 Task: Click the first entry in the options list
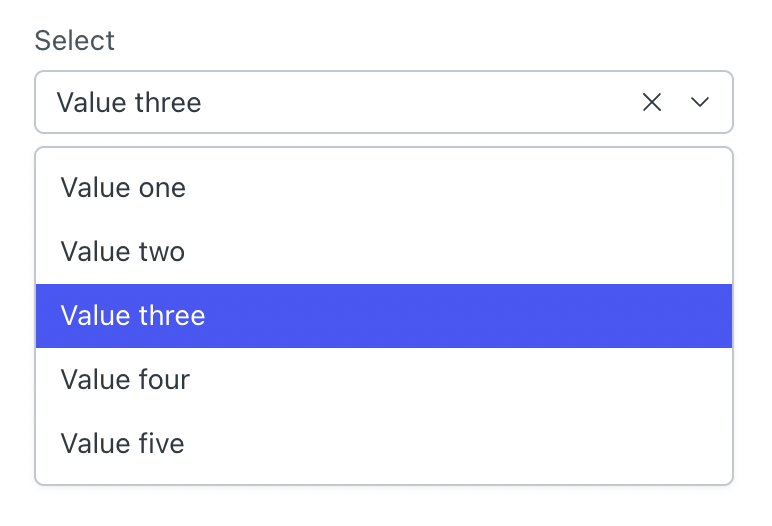point(384,188)
